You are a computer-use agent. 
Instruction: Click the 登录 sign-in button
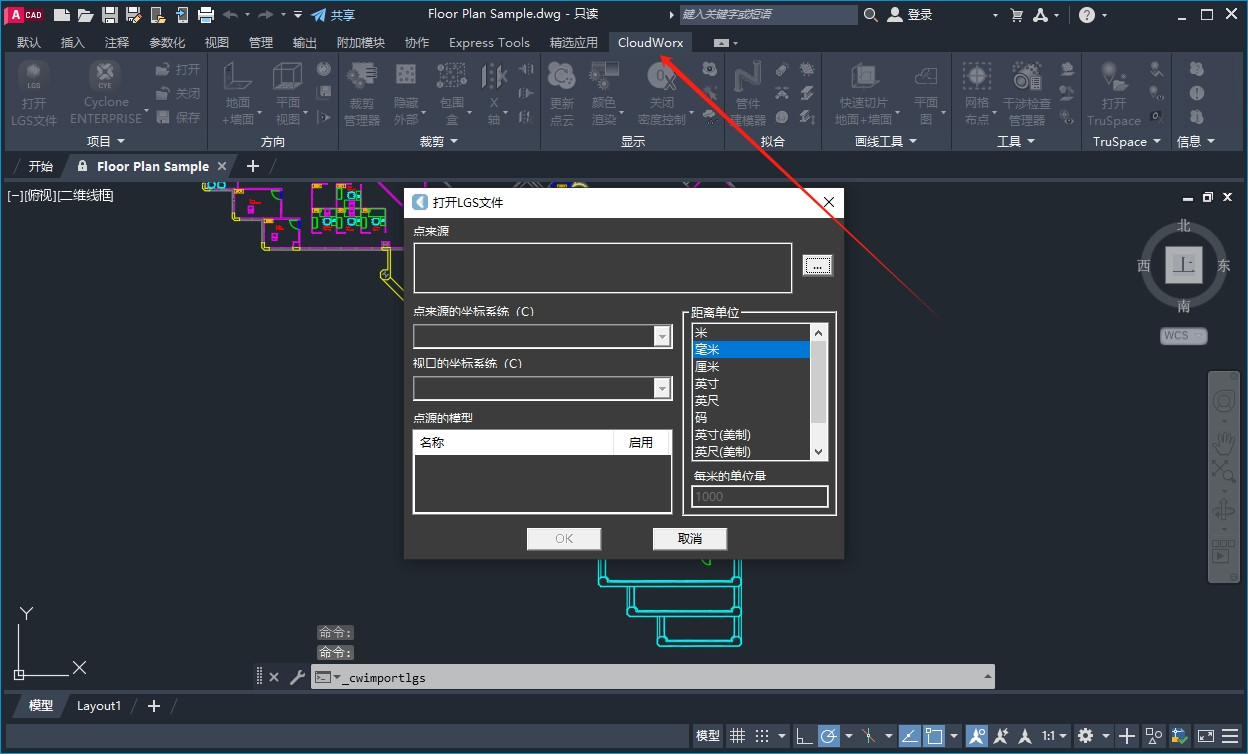coord(910,15)
